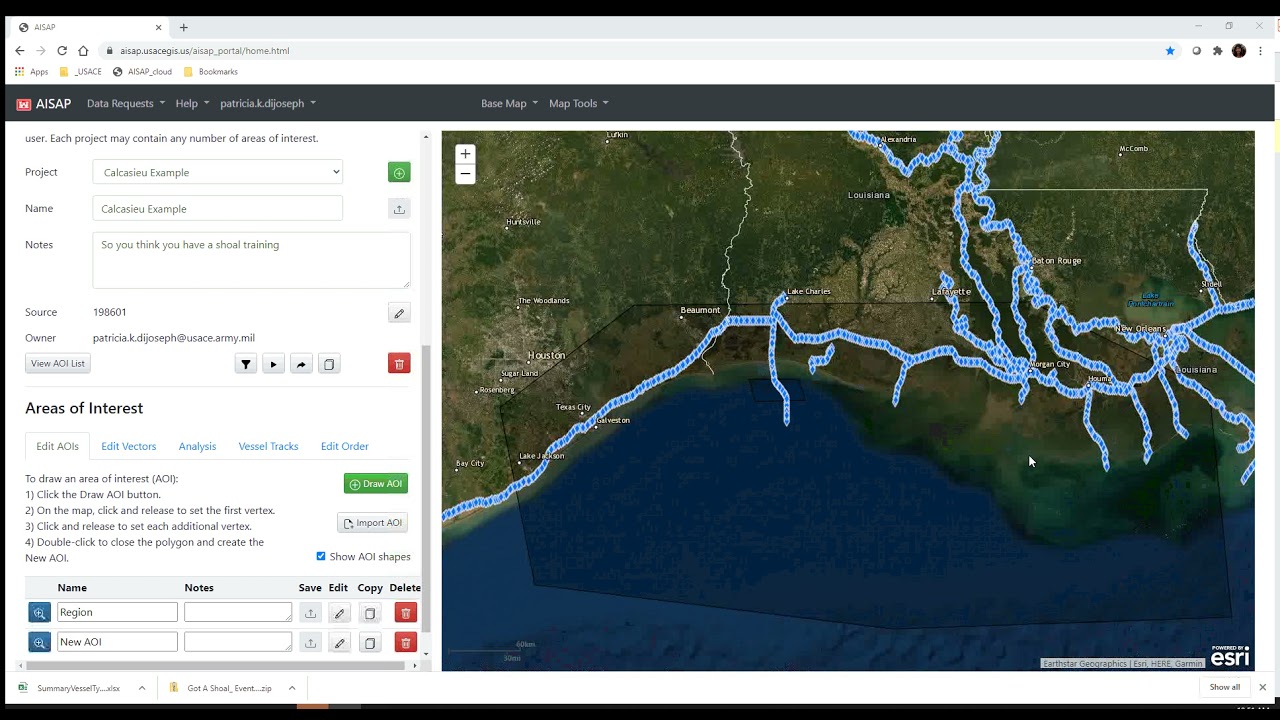
Task: Edit the Region AOI with pencil
Action: pos(339,613)
